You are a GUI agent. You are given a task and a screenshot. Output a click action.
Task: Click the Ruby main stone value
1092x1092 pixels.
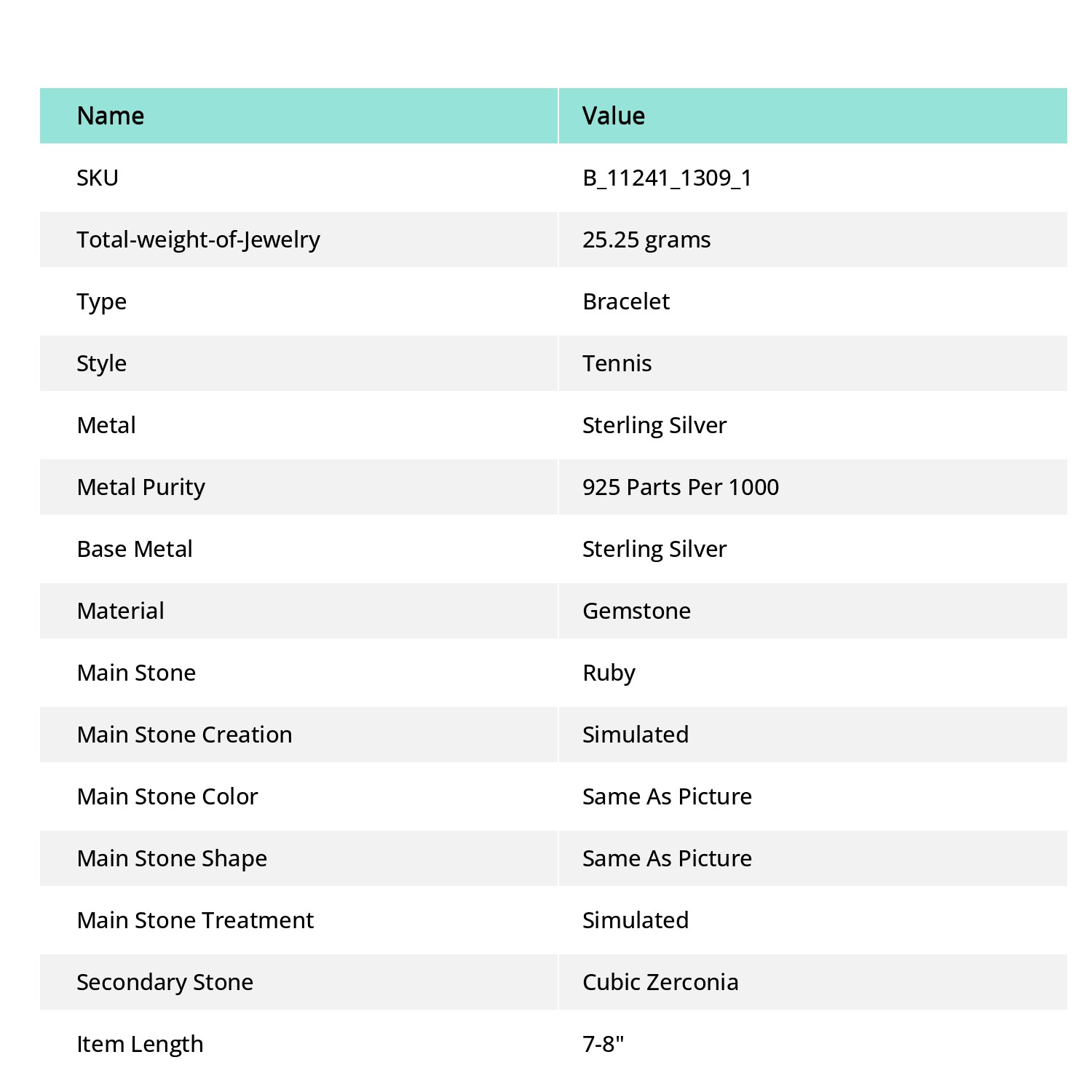[x=609, y=673]
